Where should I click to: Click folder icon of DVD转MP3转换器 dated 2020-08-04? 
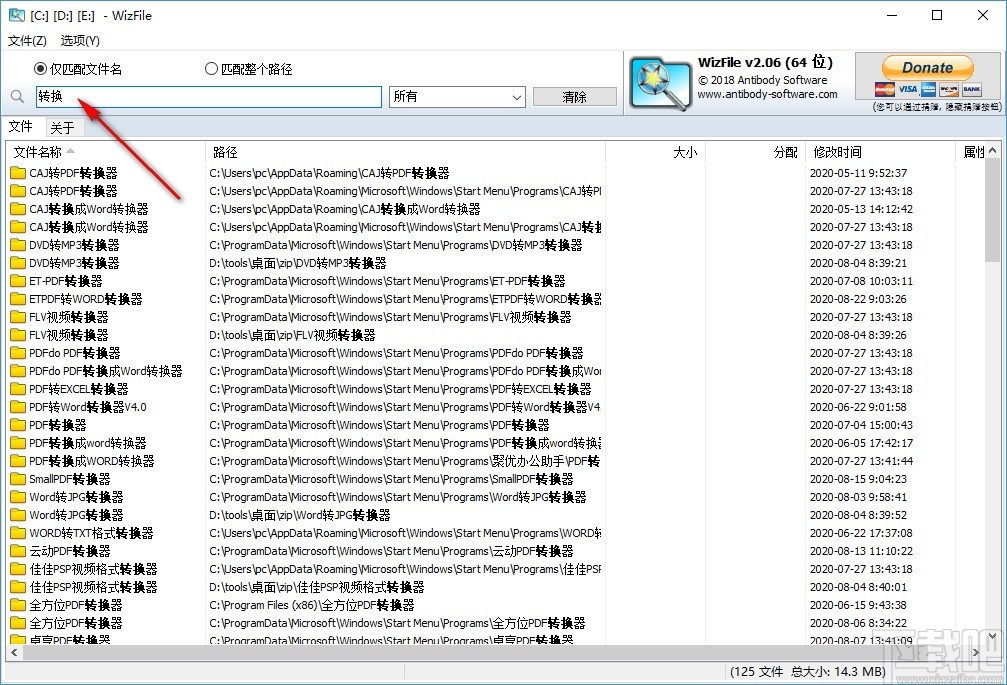coord(18,263)
